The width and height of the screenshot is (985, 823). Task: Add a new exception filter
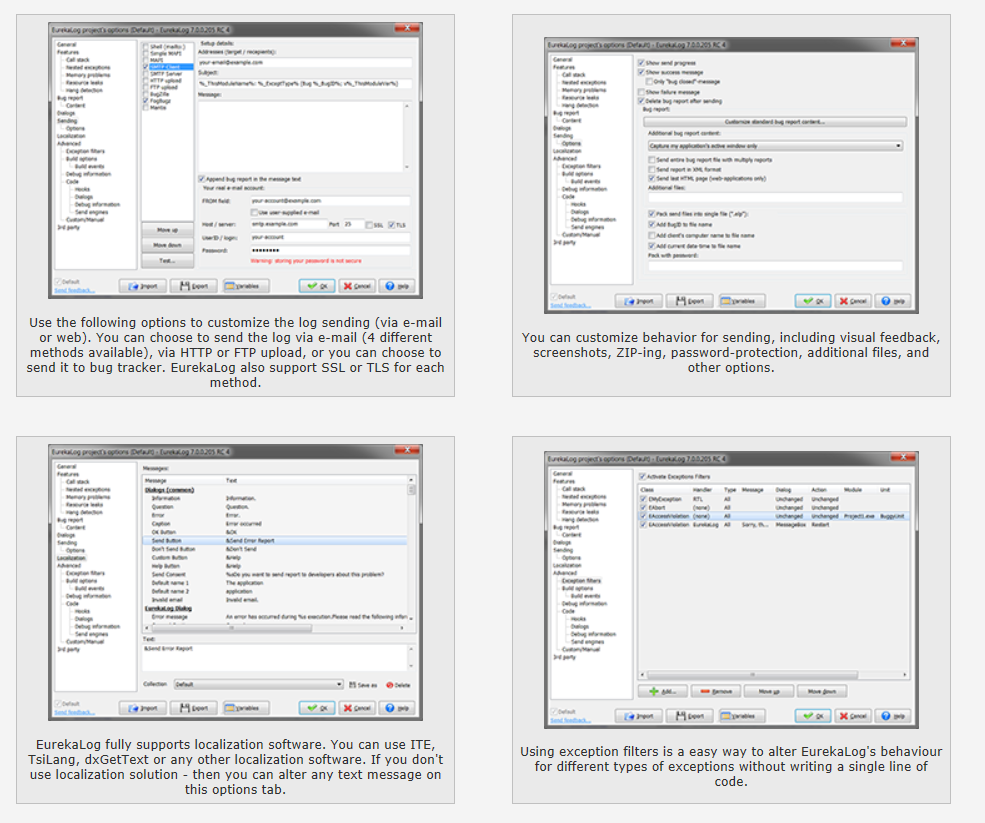(x=662, y=692)
